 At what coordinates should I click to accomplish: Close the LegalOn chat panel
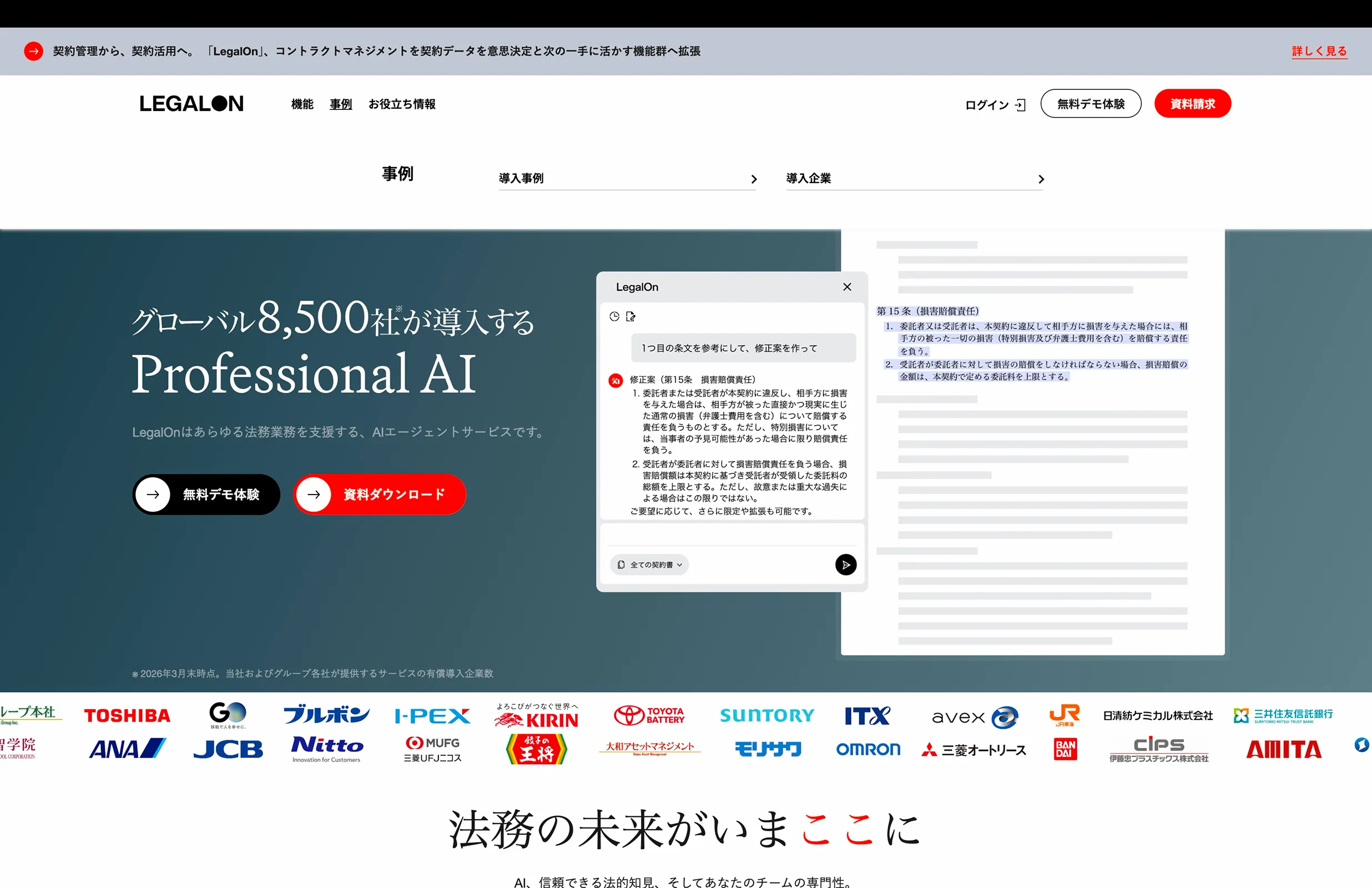tap(847, 287)
